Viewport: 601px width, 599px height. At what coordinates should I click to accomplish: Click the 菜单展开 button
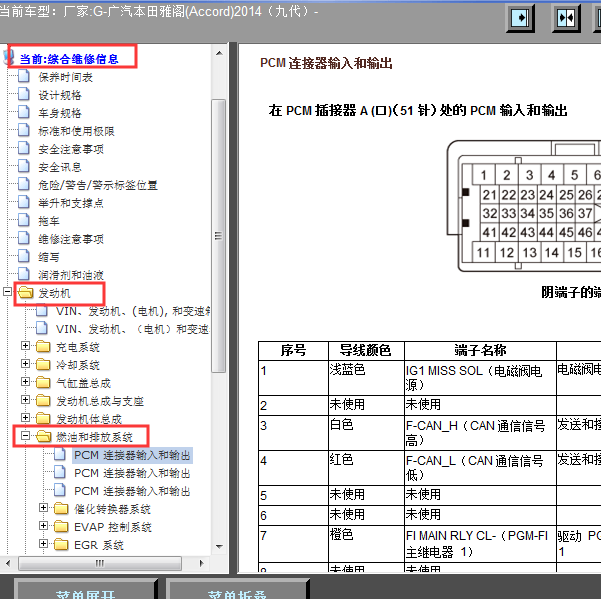(x=86, y=590)
